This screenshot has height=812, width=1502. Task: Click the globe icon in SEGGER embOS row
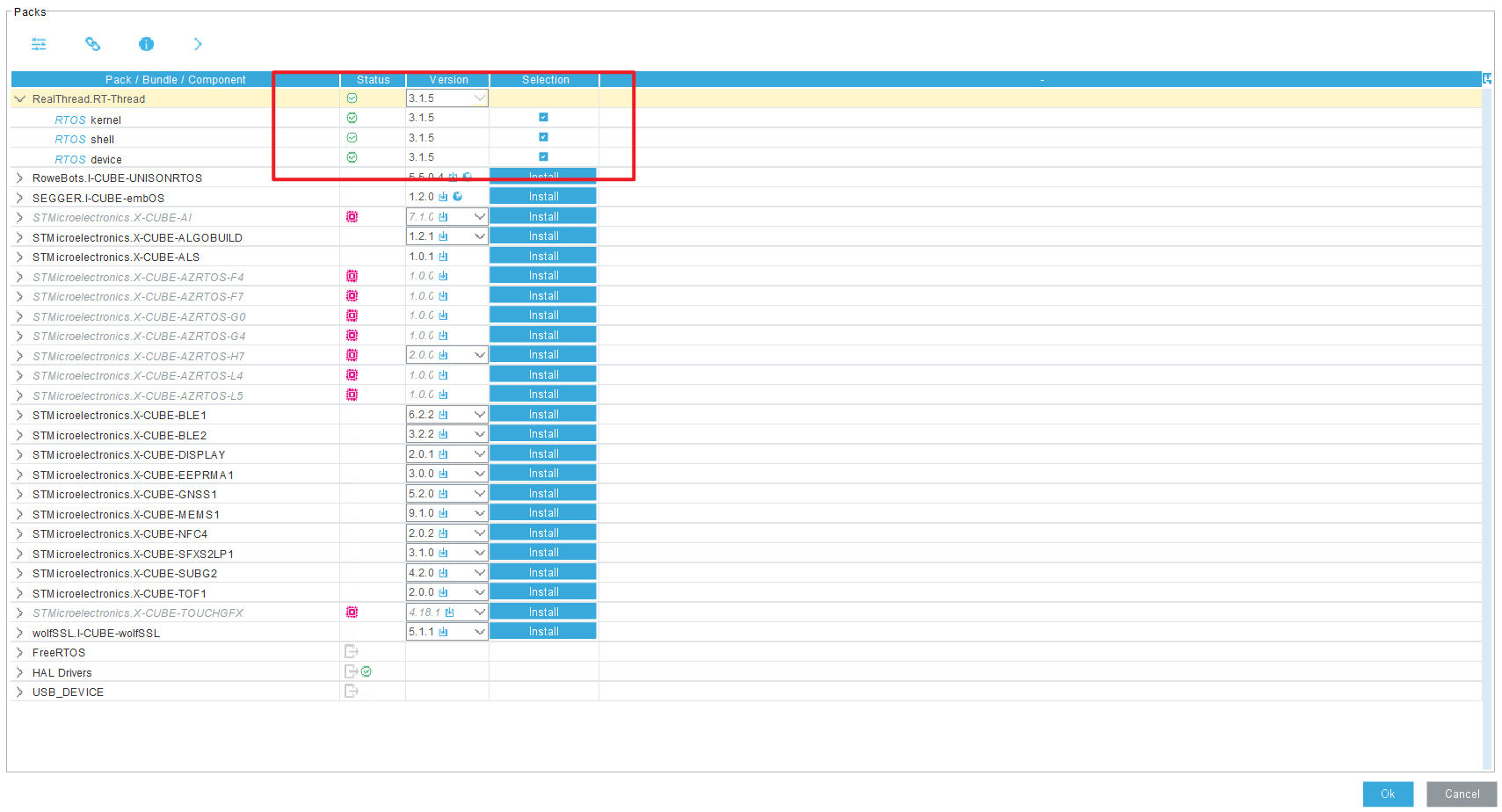tap(457, 197)
